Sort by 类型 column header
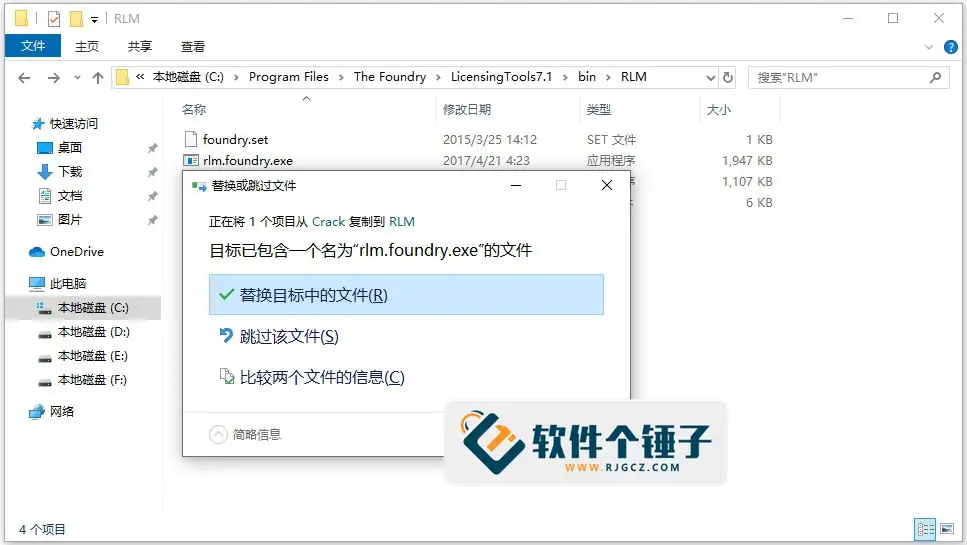Viewport: 967px width, 545px height. [599, 110]
